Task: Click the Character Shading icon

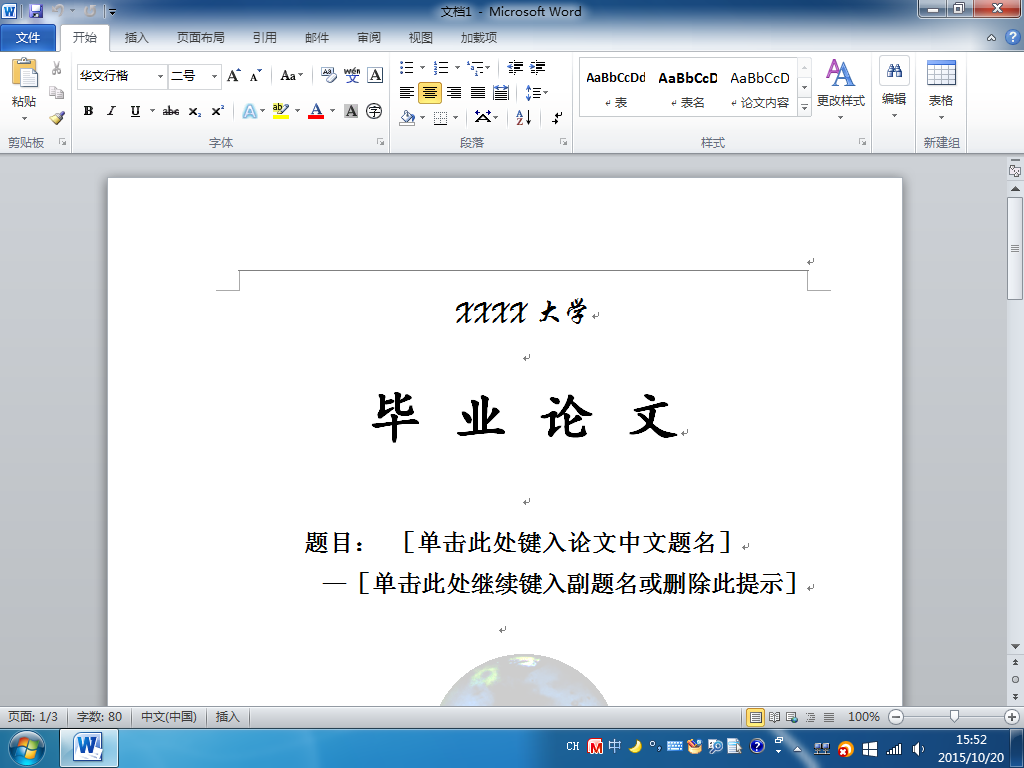Action: click(x=351, y=111)
